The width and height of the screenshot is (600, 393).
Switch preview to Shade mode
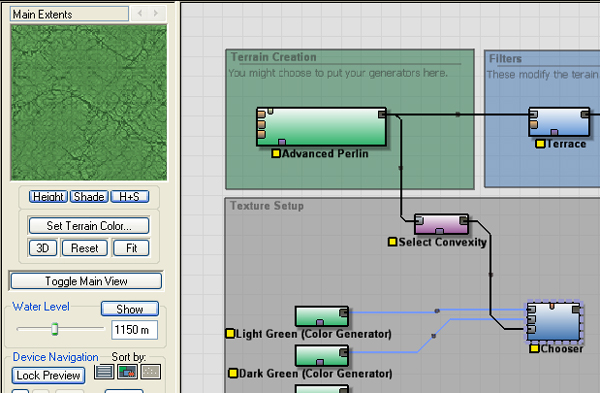pyautogui.click(x=89, y=197)
